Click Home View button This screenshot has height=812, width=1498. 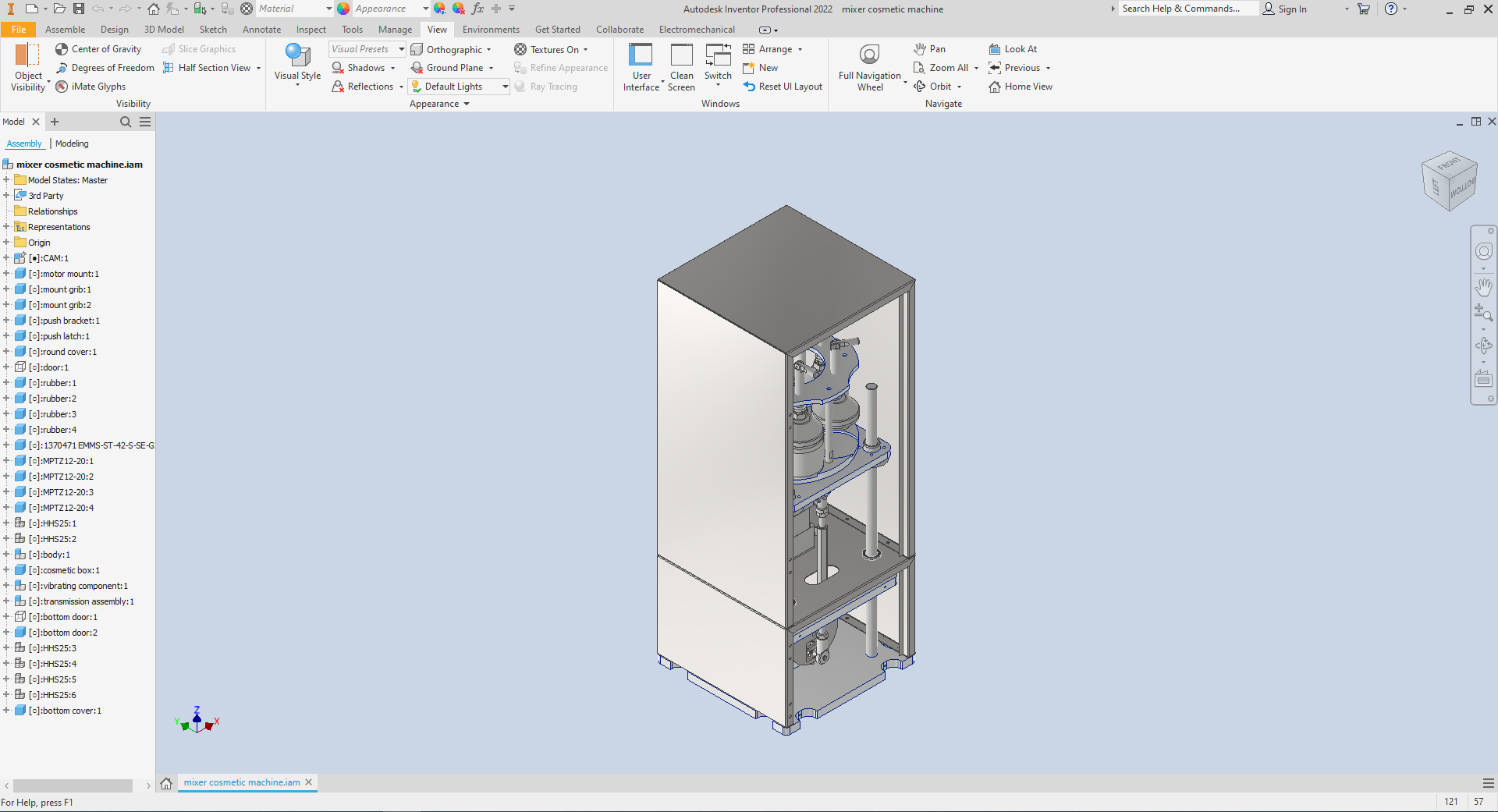(x=1021, y=87)
